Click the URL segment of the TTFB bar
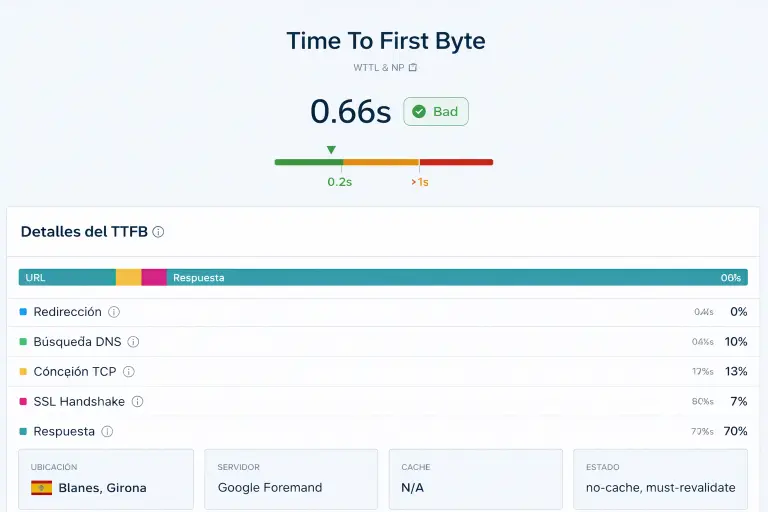Image resolution: width=768 pixels, height=512 pixels. 66,277
